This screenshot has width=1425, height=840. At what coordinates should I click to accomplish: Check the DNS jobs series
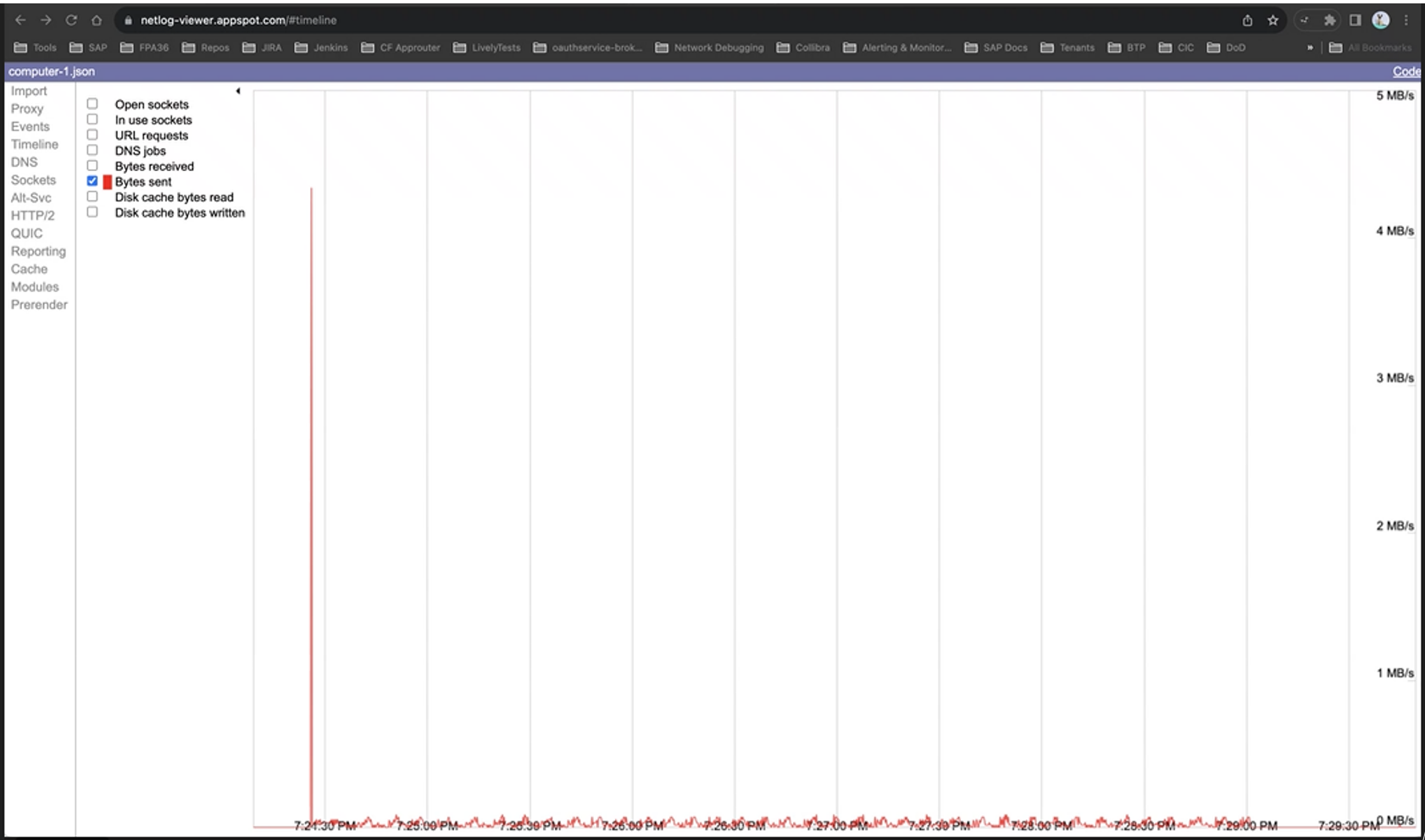92,150
